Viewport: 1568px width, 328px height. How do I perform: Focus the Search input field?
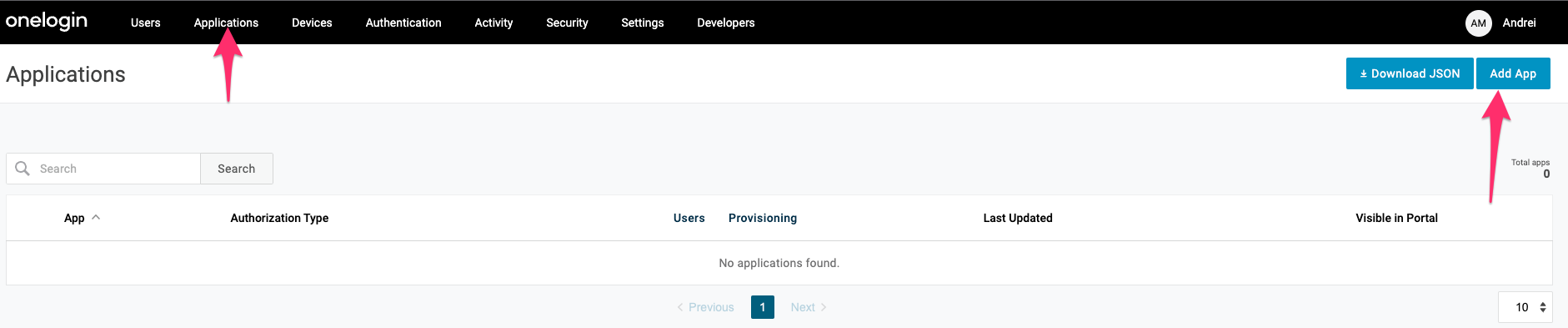click(103, 169)
